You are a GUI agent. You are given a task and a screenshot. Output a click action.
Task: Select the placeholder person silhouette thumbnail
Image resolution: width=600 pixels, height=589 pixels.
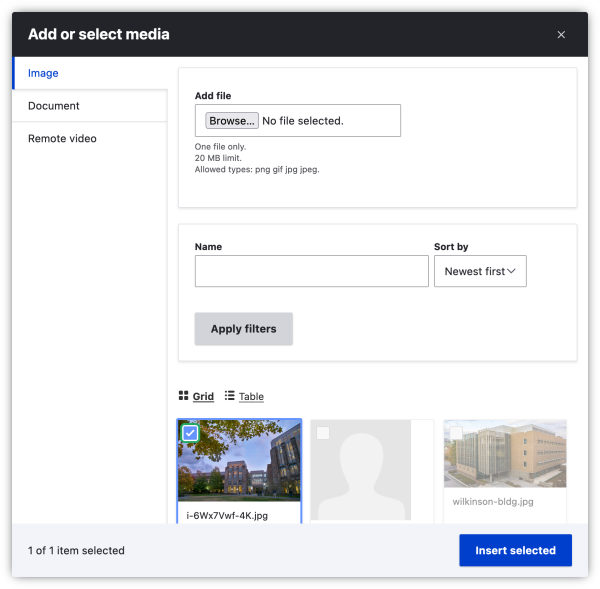pos(361,470)
